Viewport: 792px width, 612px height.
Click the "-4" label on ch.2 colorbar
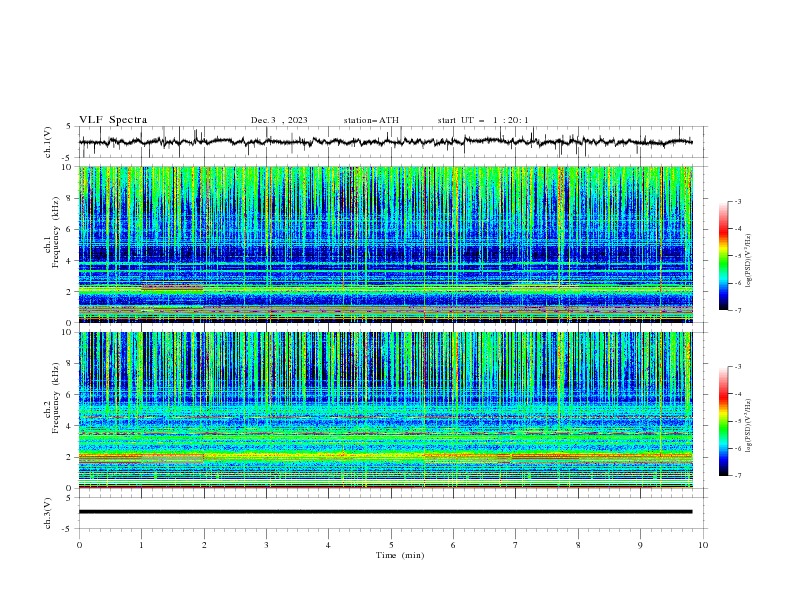click(x=738, y=394)
